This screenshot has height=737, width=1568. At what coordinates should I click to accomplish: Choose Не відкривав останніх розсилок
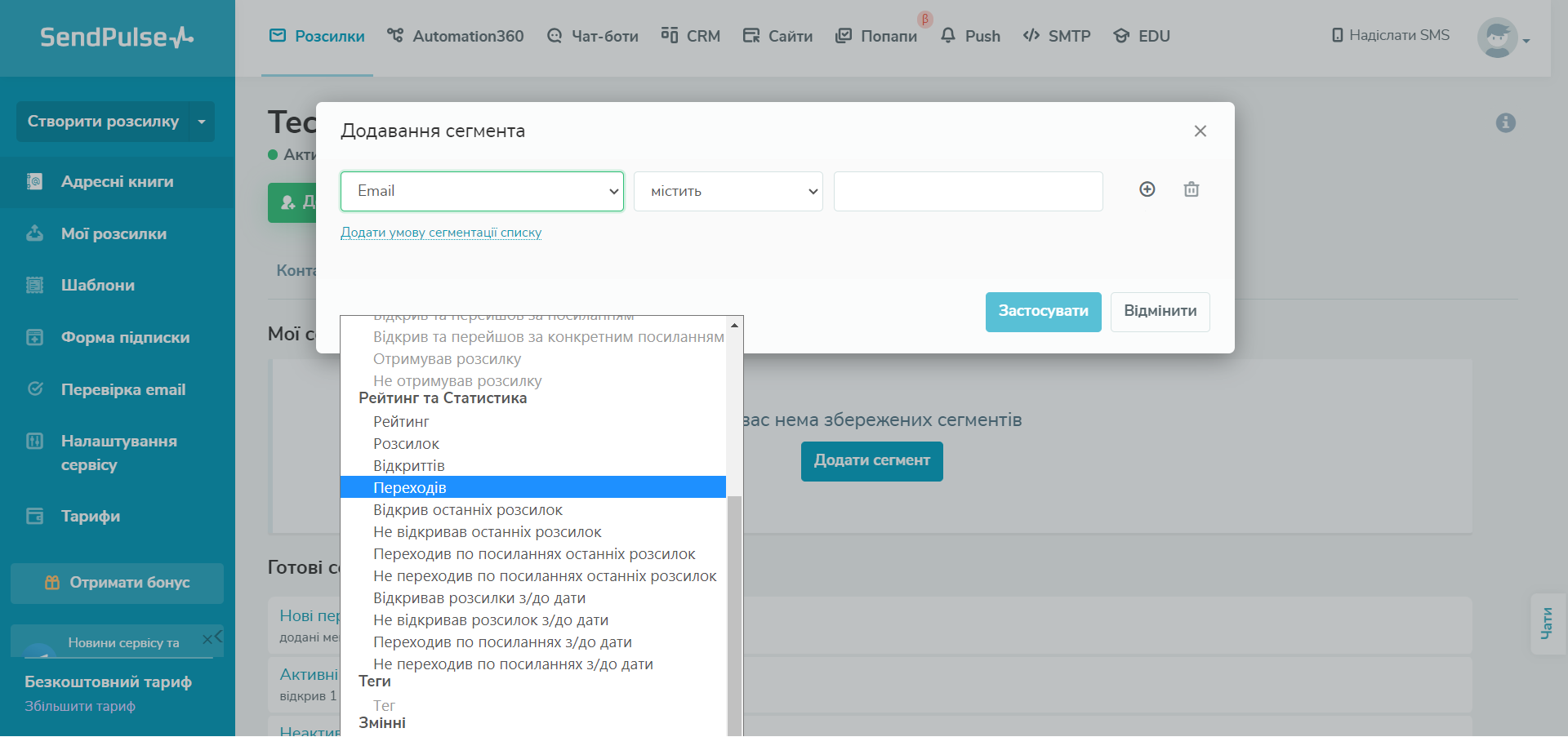point(533,531)
